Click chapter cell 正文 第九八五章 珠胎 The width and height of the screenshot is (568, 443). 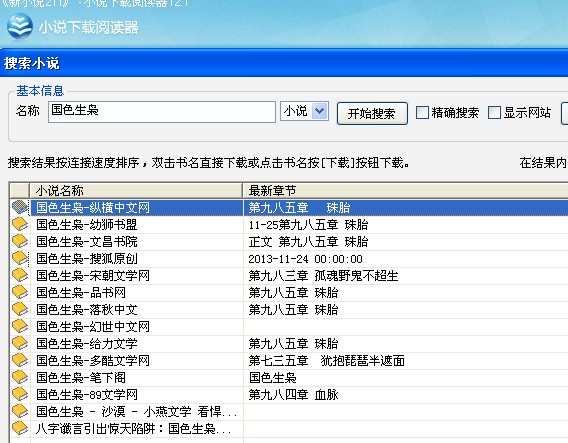[308, 242]
